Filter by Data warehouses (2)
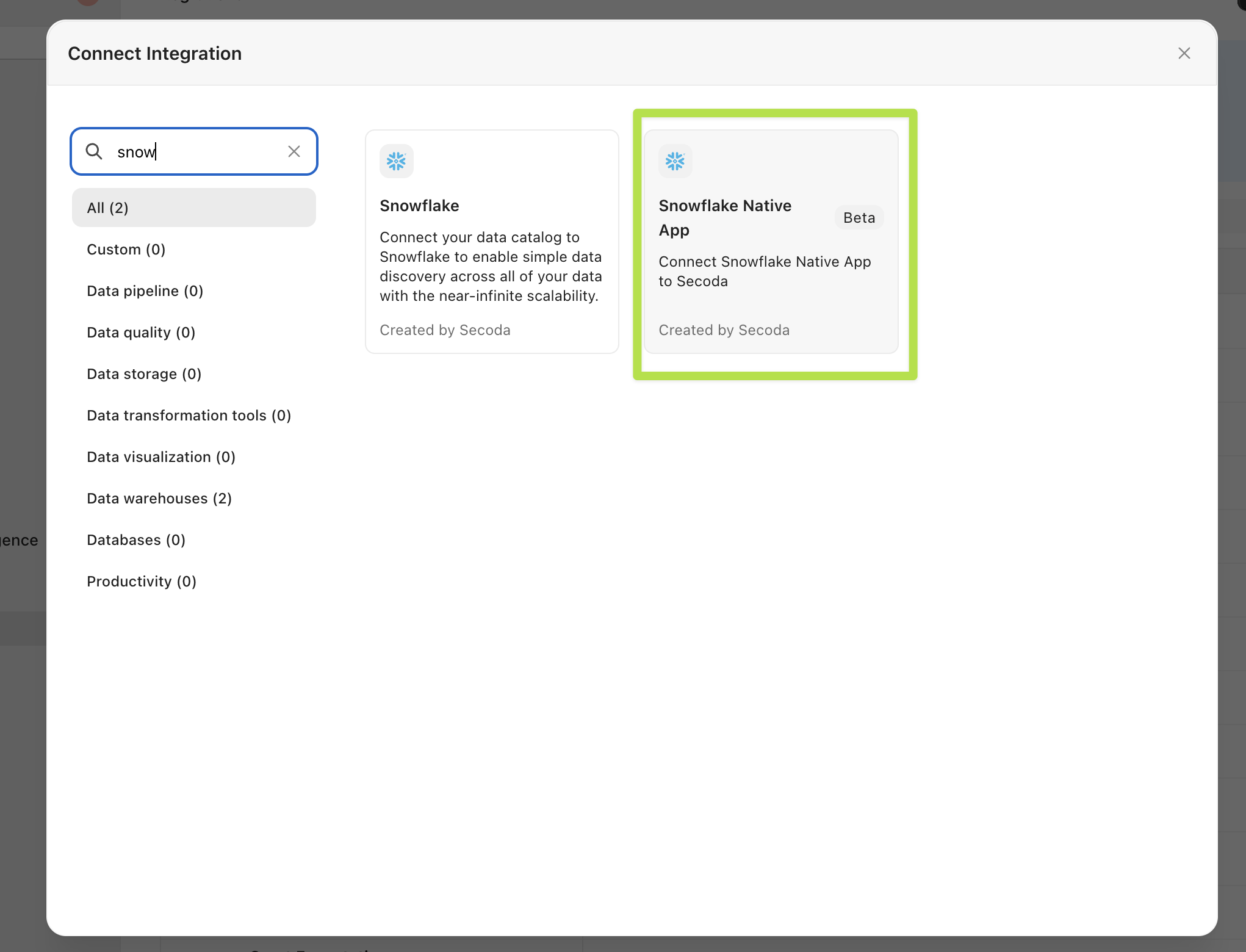Image resolution: width=1246 pixels, height=952 pixels. [159, 498]
